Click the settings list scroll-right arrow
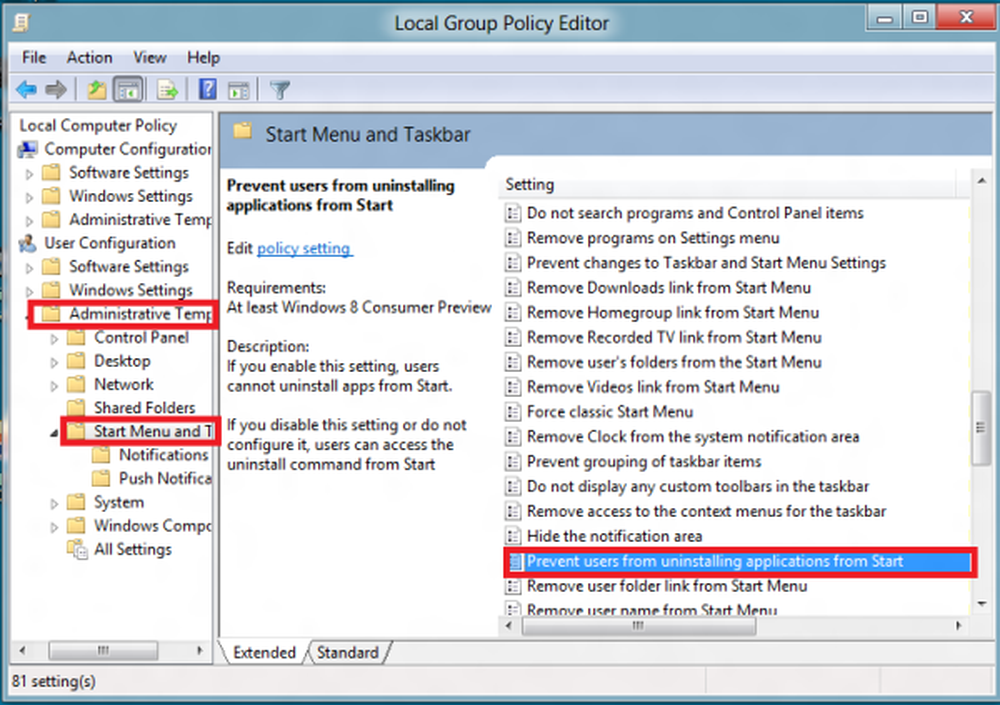This screenshot has height=705, width=1000. (x=958, y=627)
